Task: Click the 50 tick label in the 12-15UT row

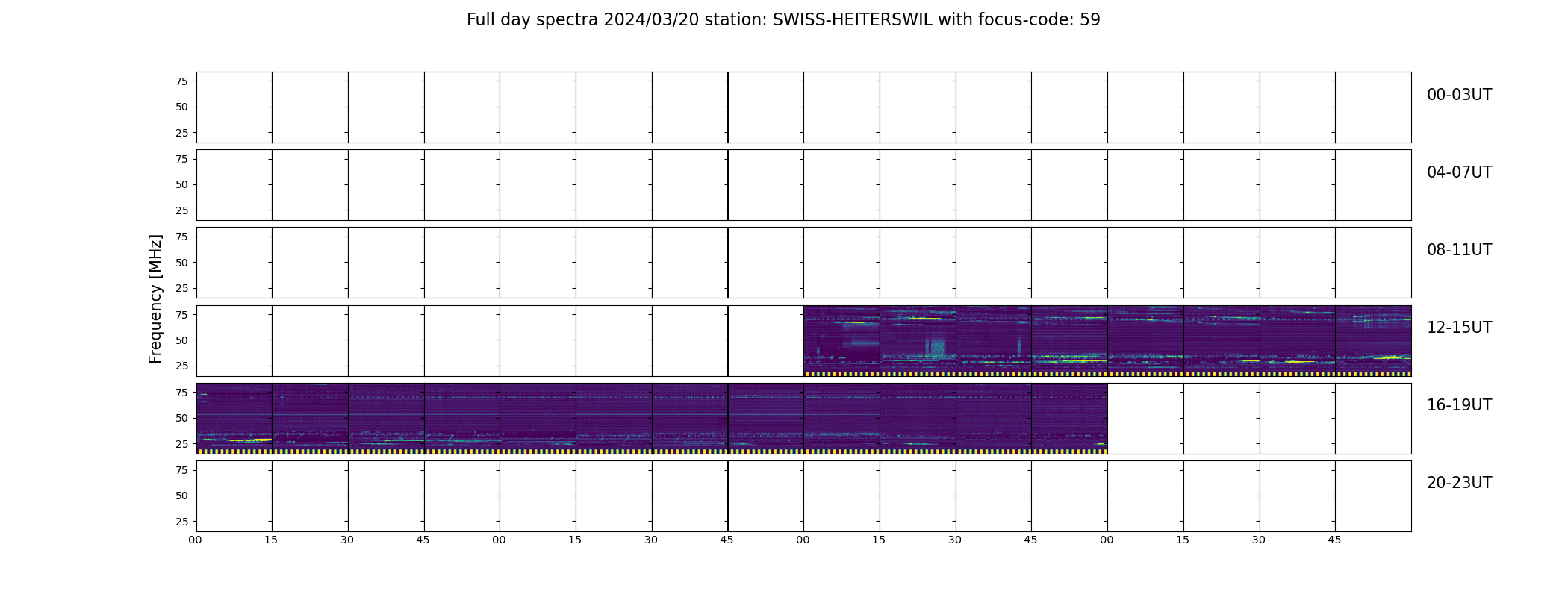Action: pos(181,340)
